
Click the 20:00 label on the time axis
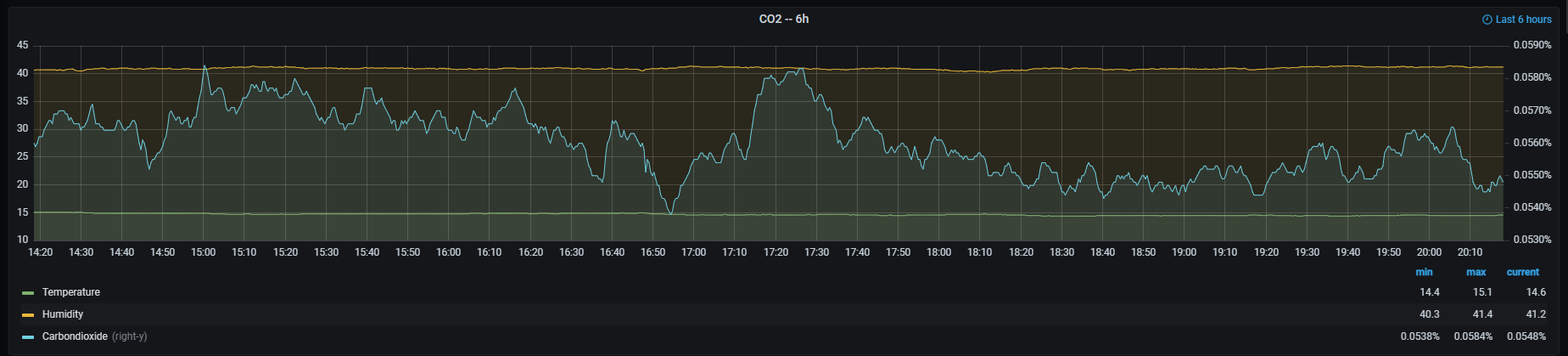(1429, 252)
